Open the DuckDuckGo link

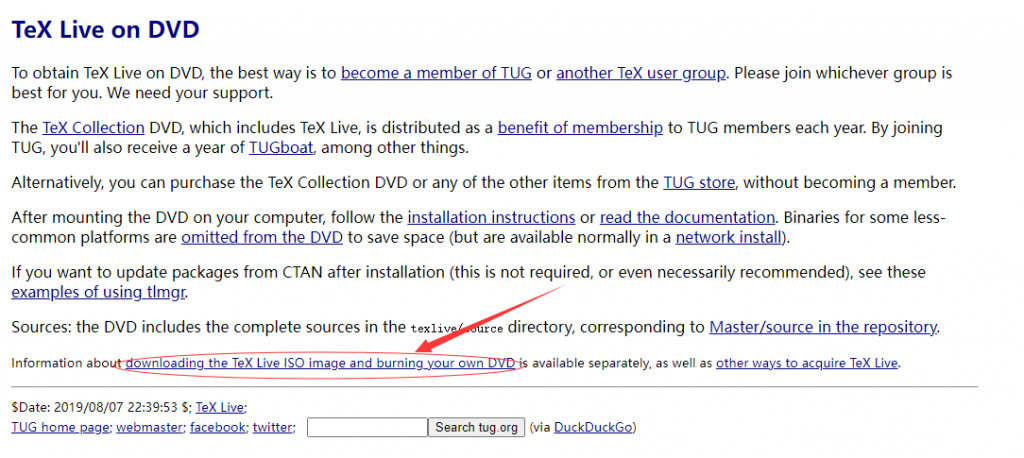593,428
